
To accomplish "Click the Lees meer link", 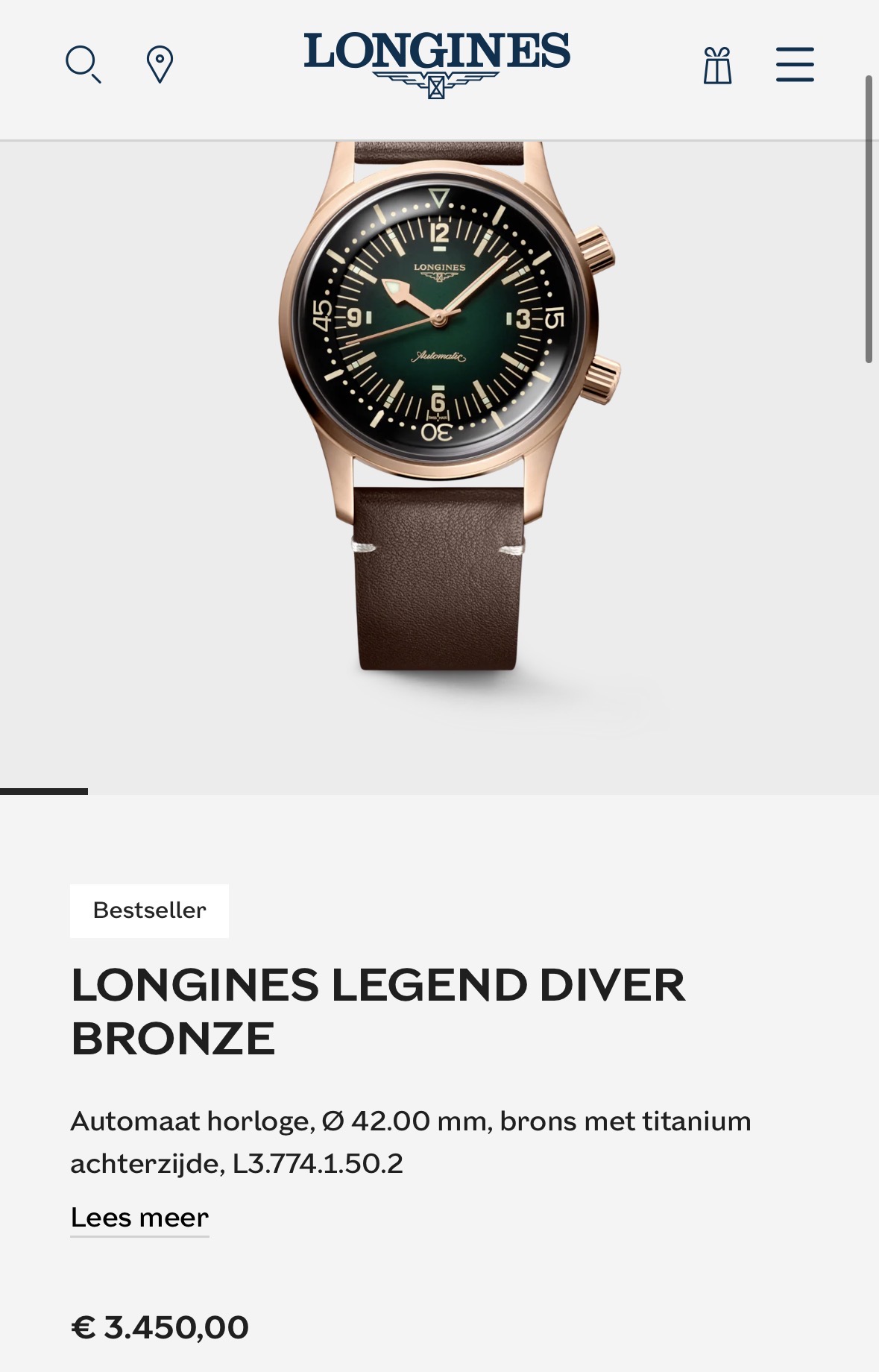I will [139, 1218].
